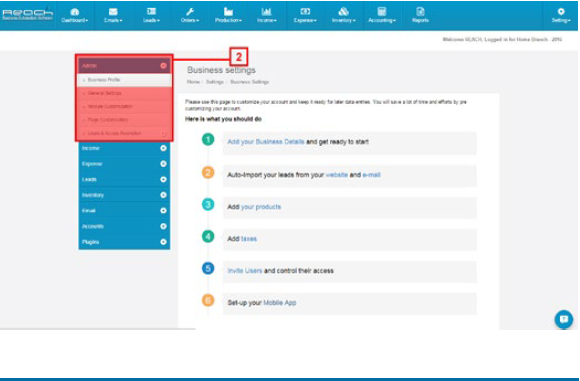Open the Emails envelope menu

click(x=113, y=16)
